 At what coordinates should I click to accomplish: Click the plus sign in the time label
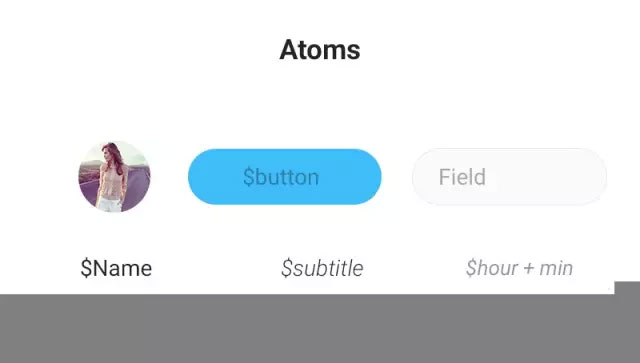pos(529,269)
